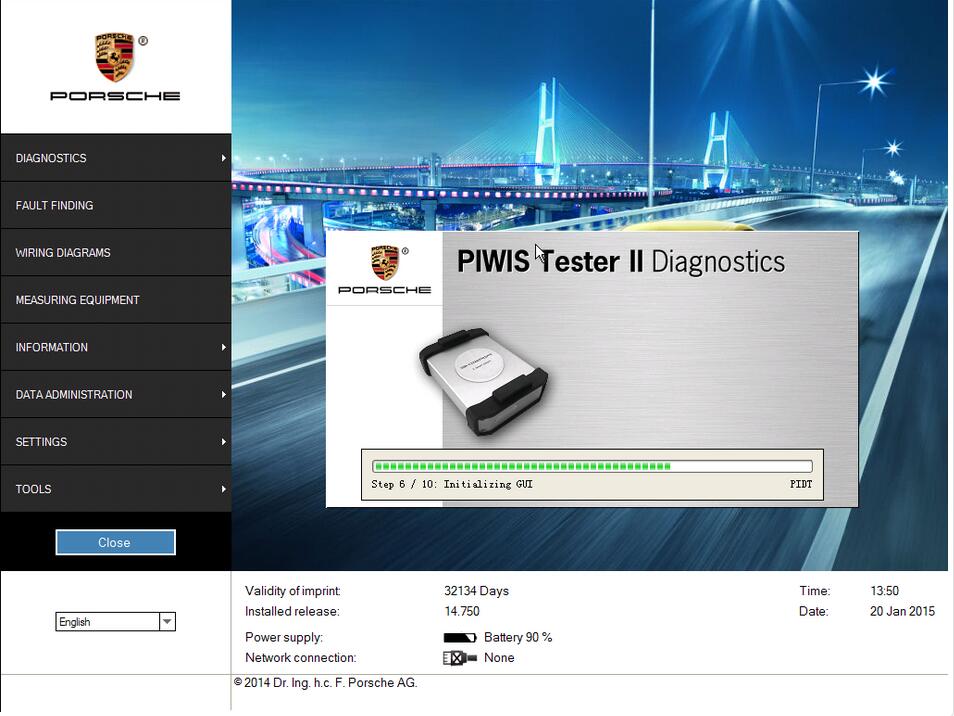Click the blue Close button

pos(116,542)
